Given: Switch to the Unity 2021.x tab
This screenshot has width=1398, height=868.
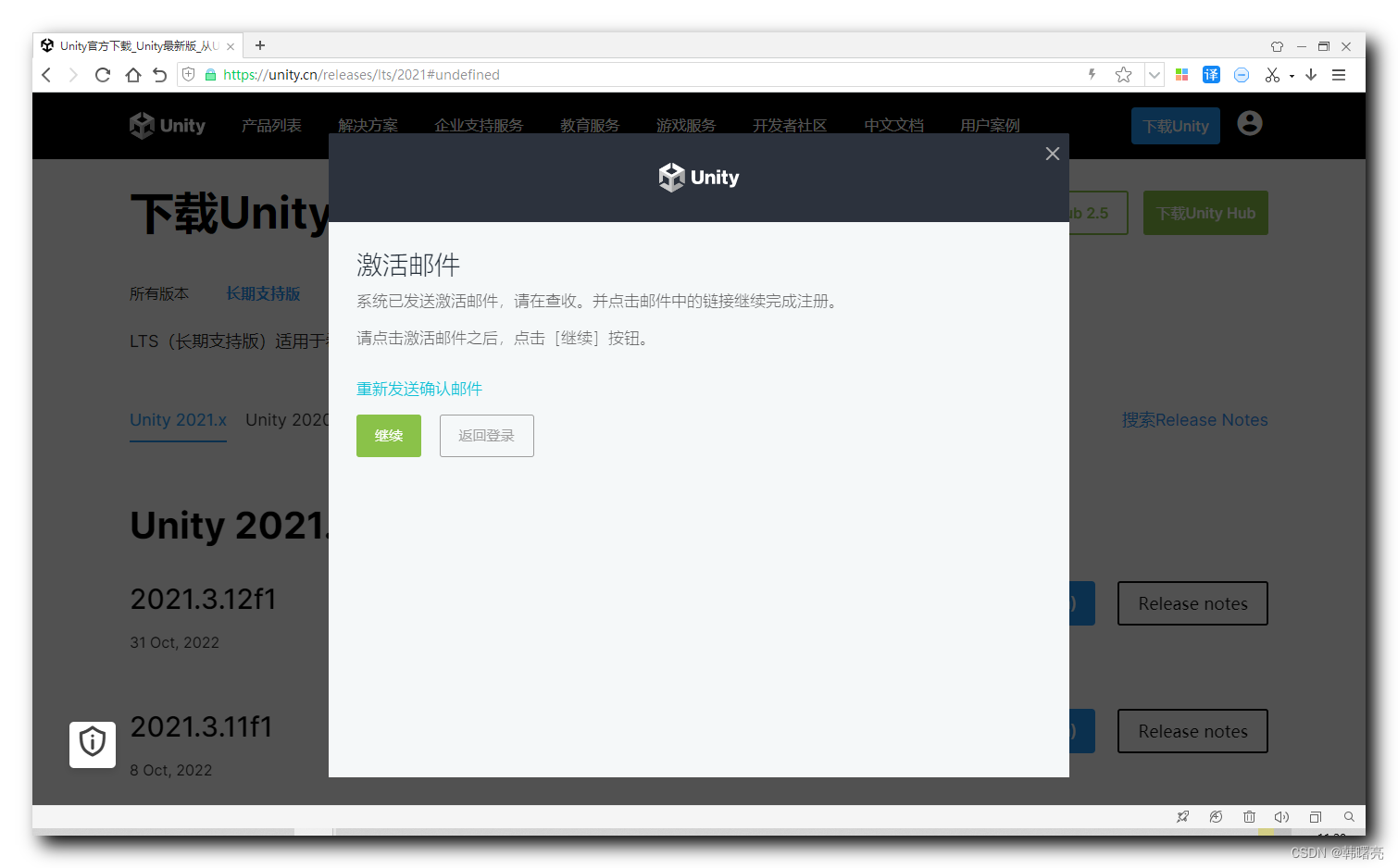Looking at the screenshot, I should tap(178, 419).
